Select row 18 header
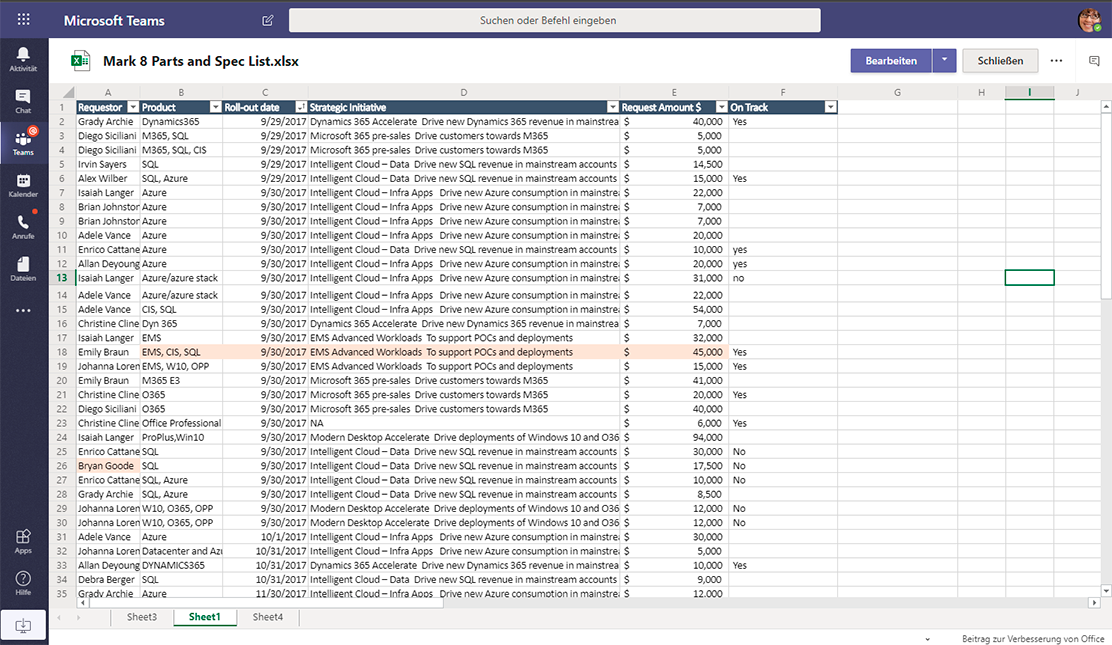This screenshot has width=1112, height=645. point(62,352)
